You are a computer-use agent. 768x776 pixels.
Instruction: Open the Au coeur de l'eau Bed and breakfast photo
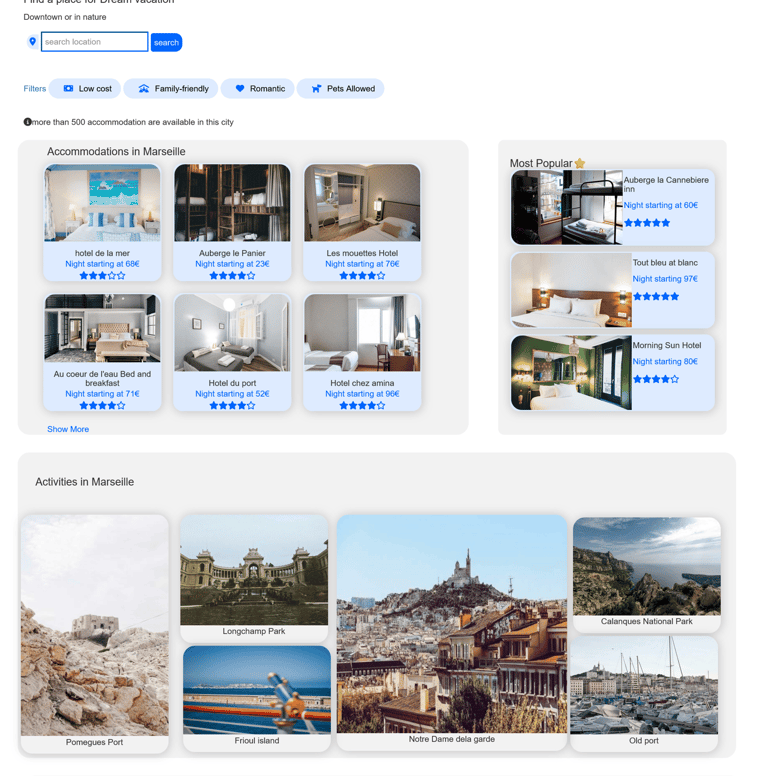pos(102,328)
